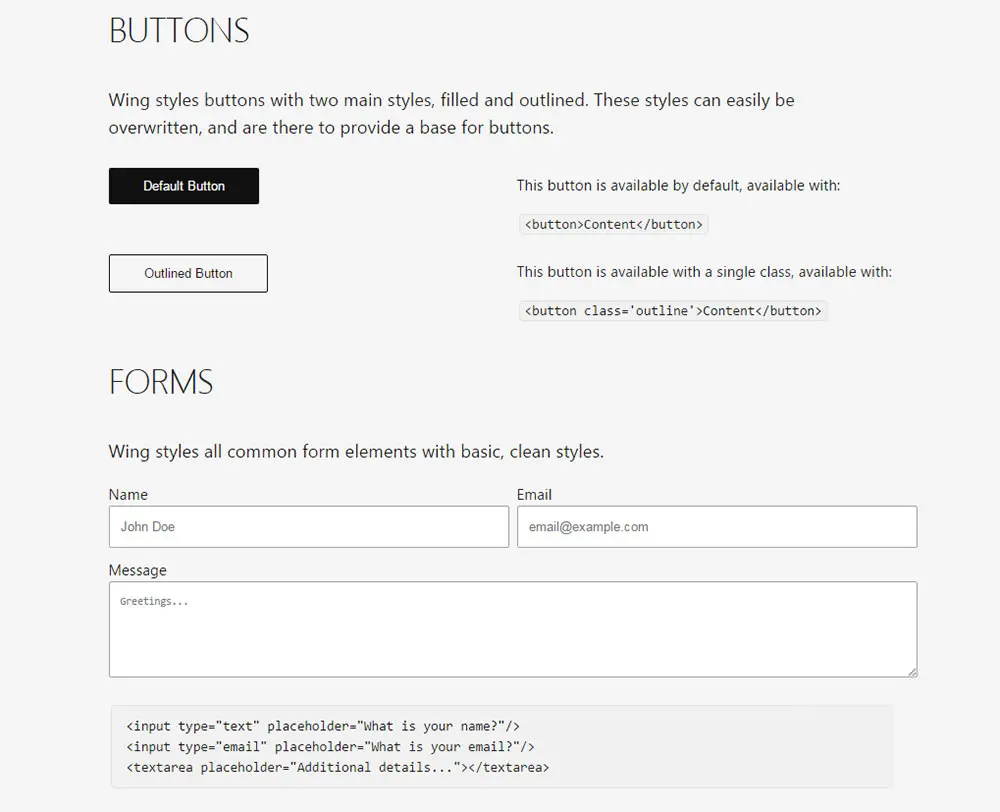Select the BUTTONS heading text
1000x812 pixels.
click(179, 31)
